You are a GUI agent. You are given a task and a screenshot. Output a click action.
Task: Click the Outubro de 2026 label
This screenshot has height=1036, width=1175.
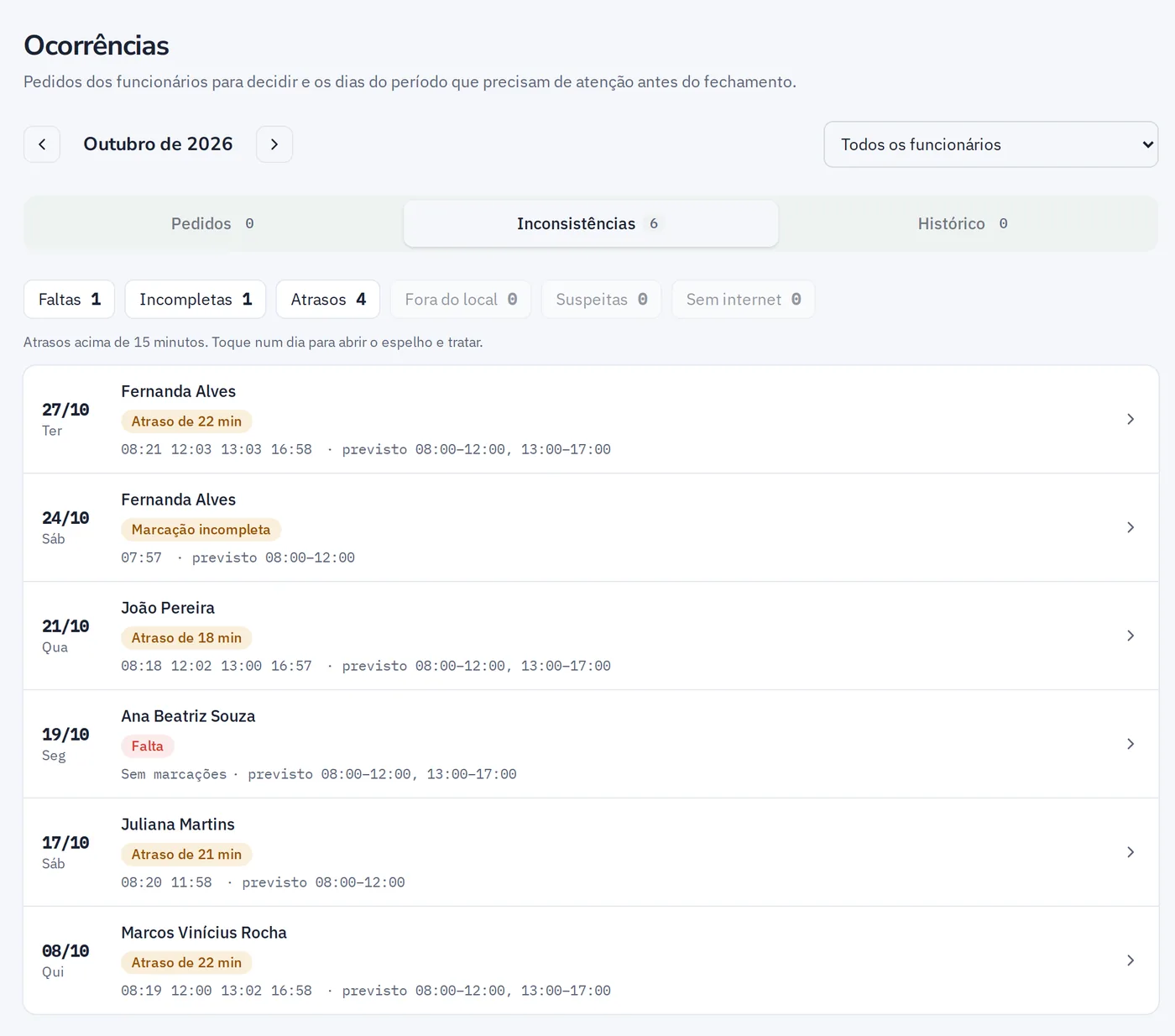[158, 144]
